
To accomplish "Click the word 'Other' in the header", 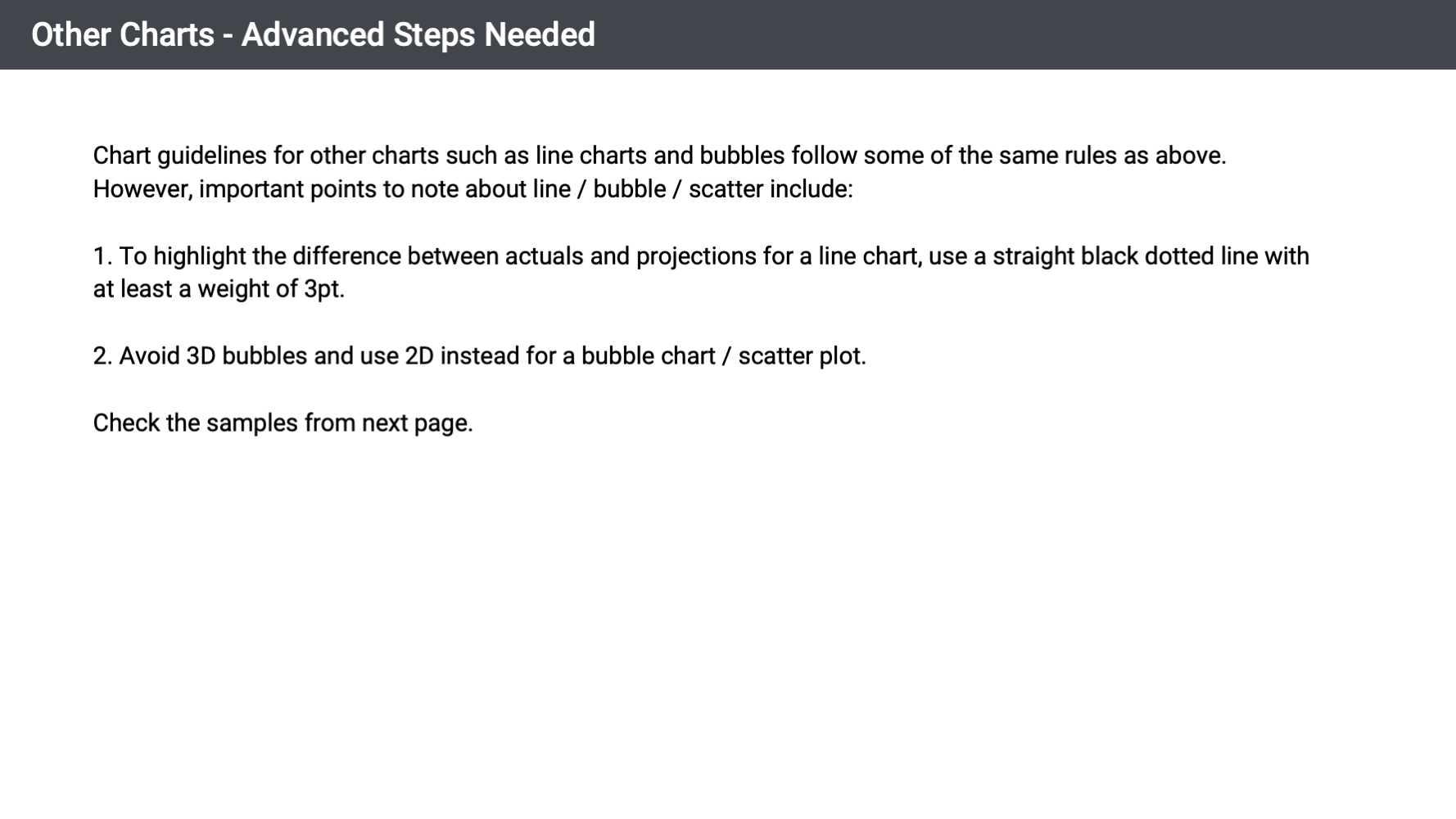I will click(70, 35).
